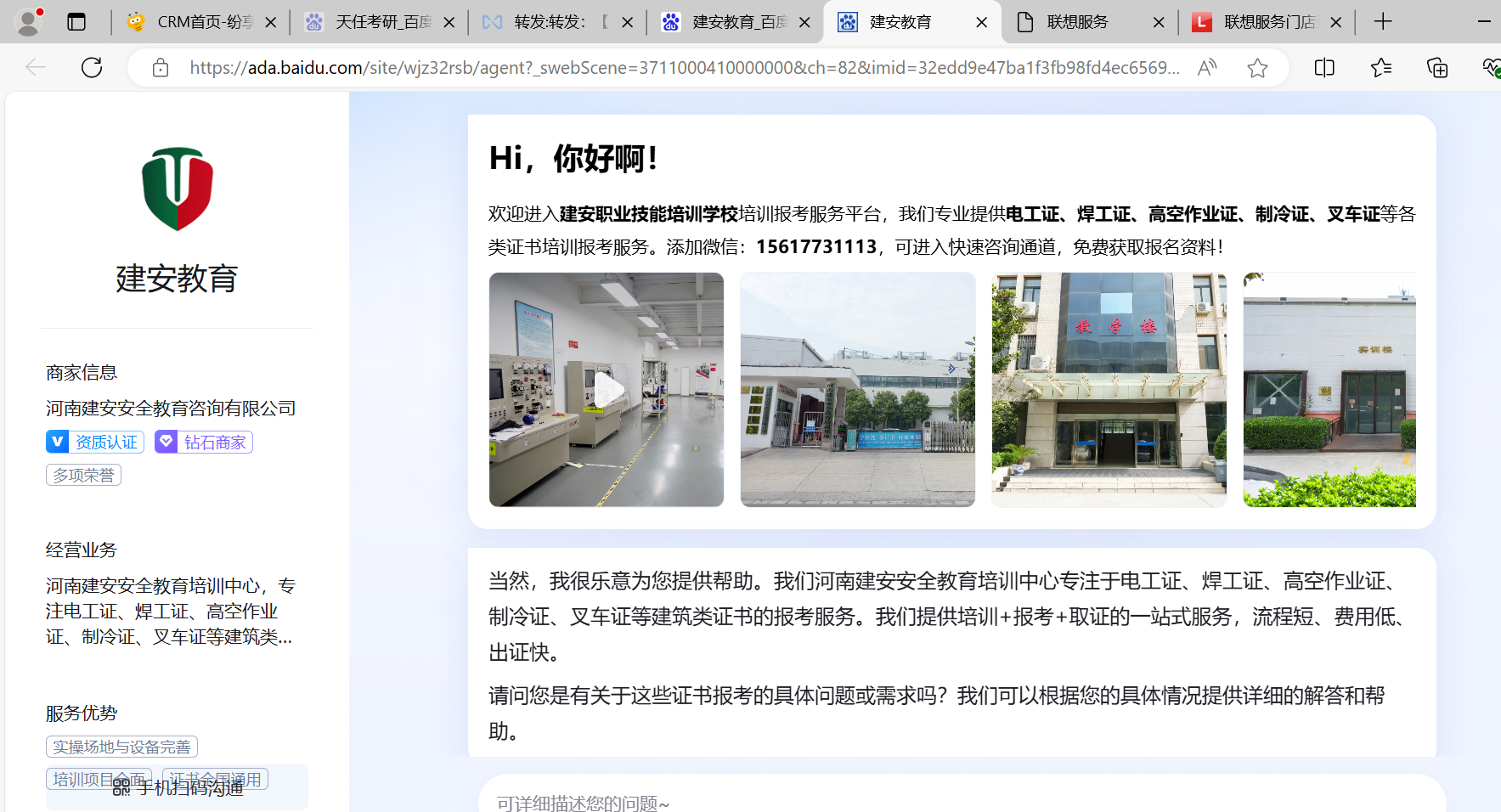Switch to the 转发:转发 tab
The height and width of the screenshot is (812, 1501).
click(556, 22)
